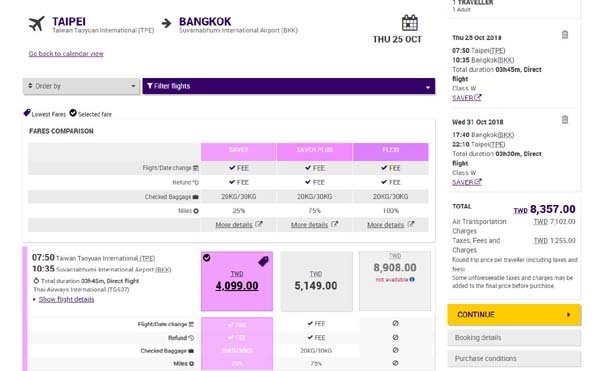Click unavailable icon in Flexi Miles row
The height and width of the screenshot is (371, 600).
click(395, 363)
